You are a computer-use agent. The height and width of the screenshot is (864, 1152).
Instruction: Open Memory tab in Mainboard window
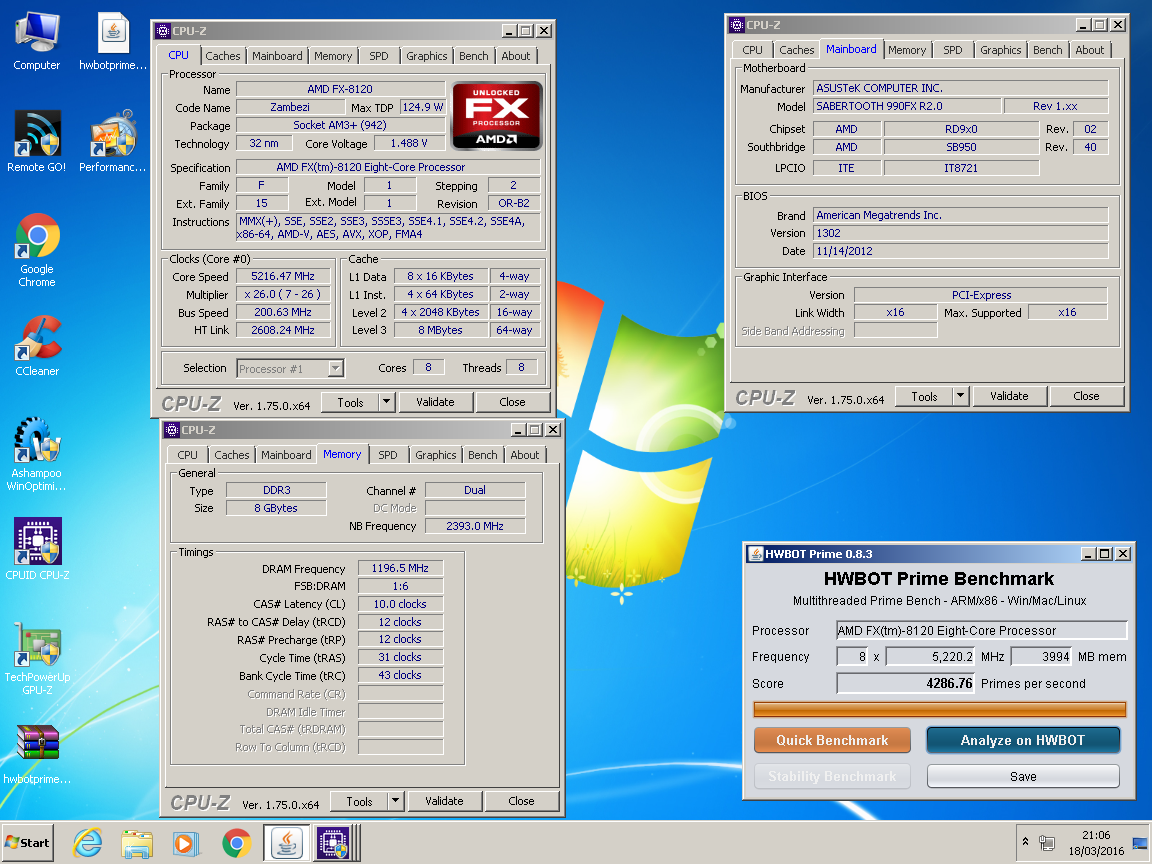coord(907,50)
